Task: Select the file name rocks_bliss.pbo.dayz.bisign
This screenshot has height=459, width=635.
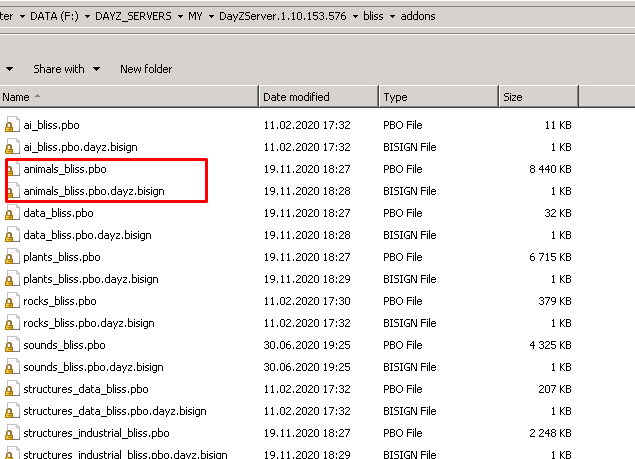Action: tap(89, 323)
